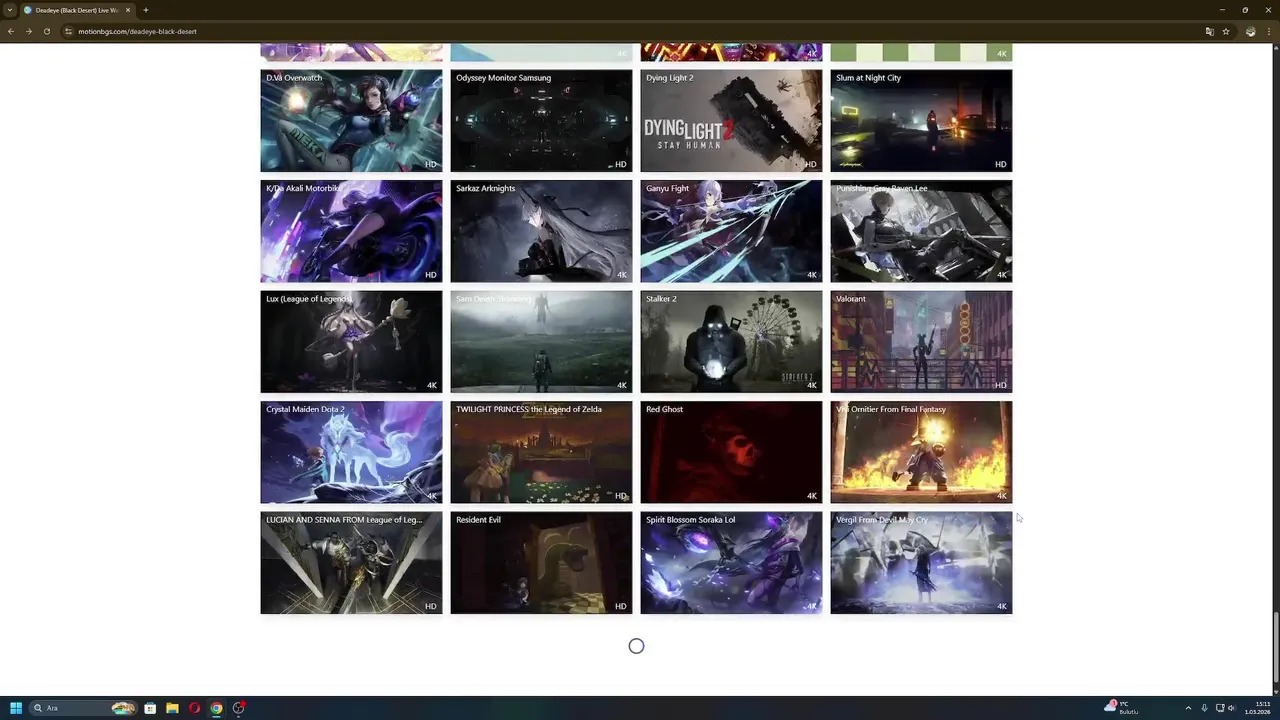Viewport: 1280px width, 720px height.
Task: Click the browser forward arrow
Action: pos(28,31)
